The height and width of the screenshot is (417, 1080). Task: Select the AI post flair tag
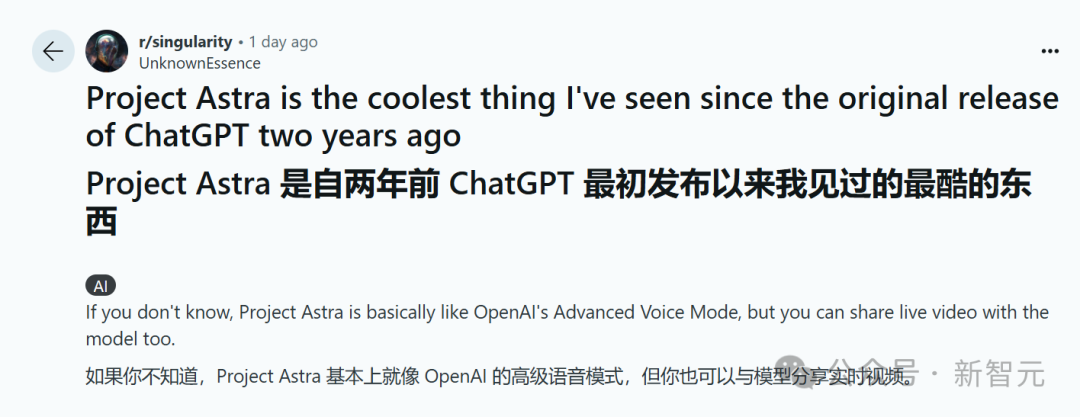(x=102, y=284)
